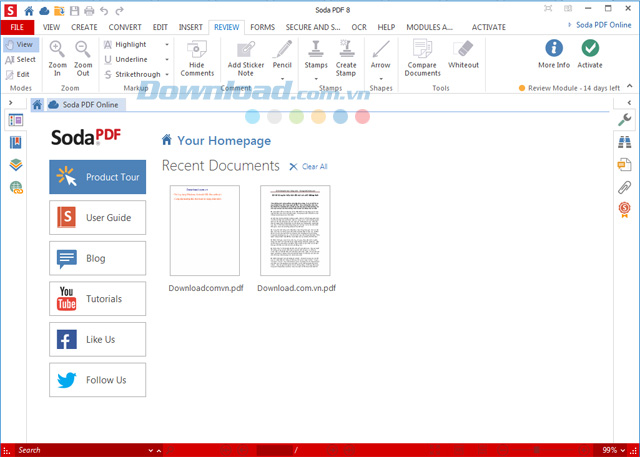Image resolution: width=640 pixels, height=457 pixels.
Task: Open the FILE menu
Action: (17, 27)
